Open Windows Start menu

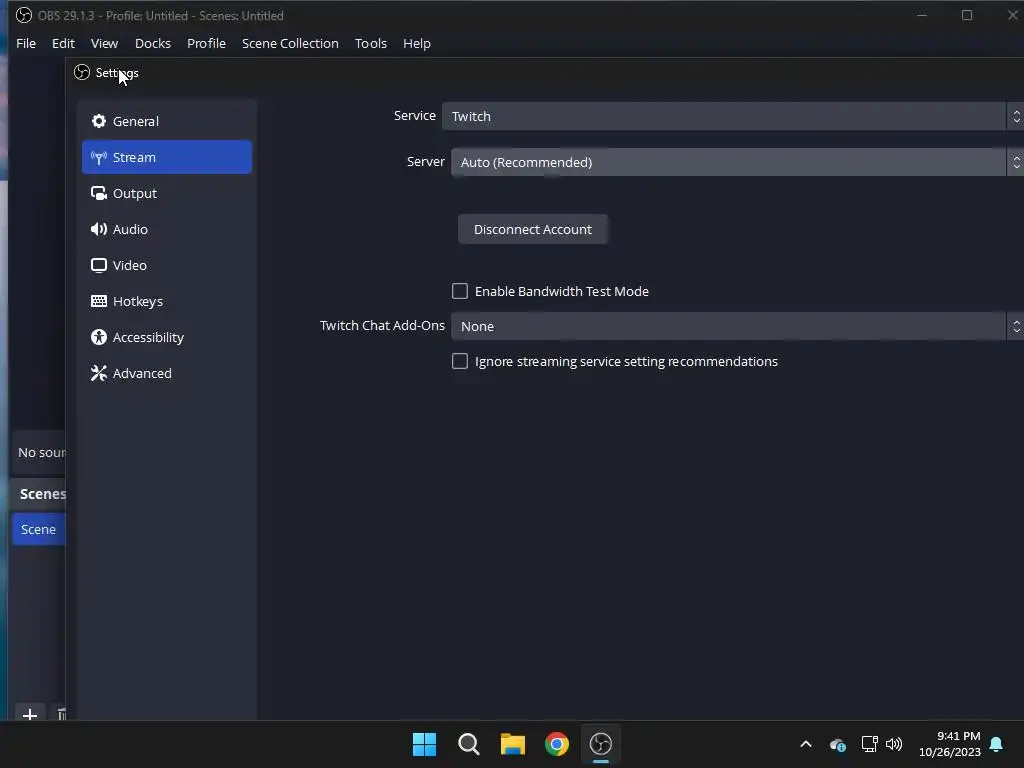tap(424, 744)
